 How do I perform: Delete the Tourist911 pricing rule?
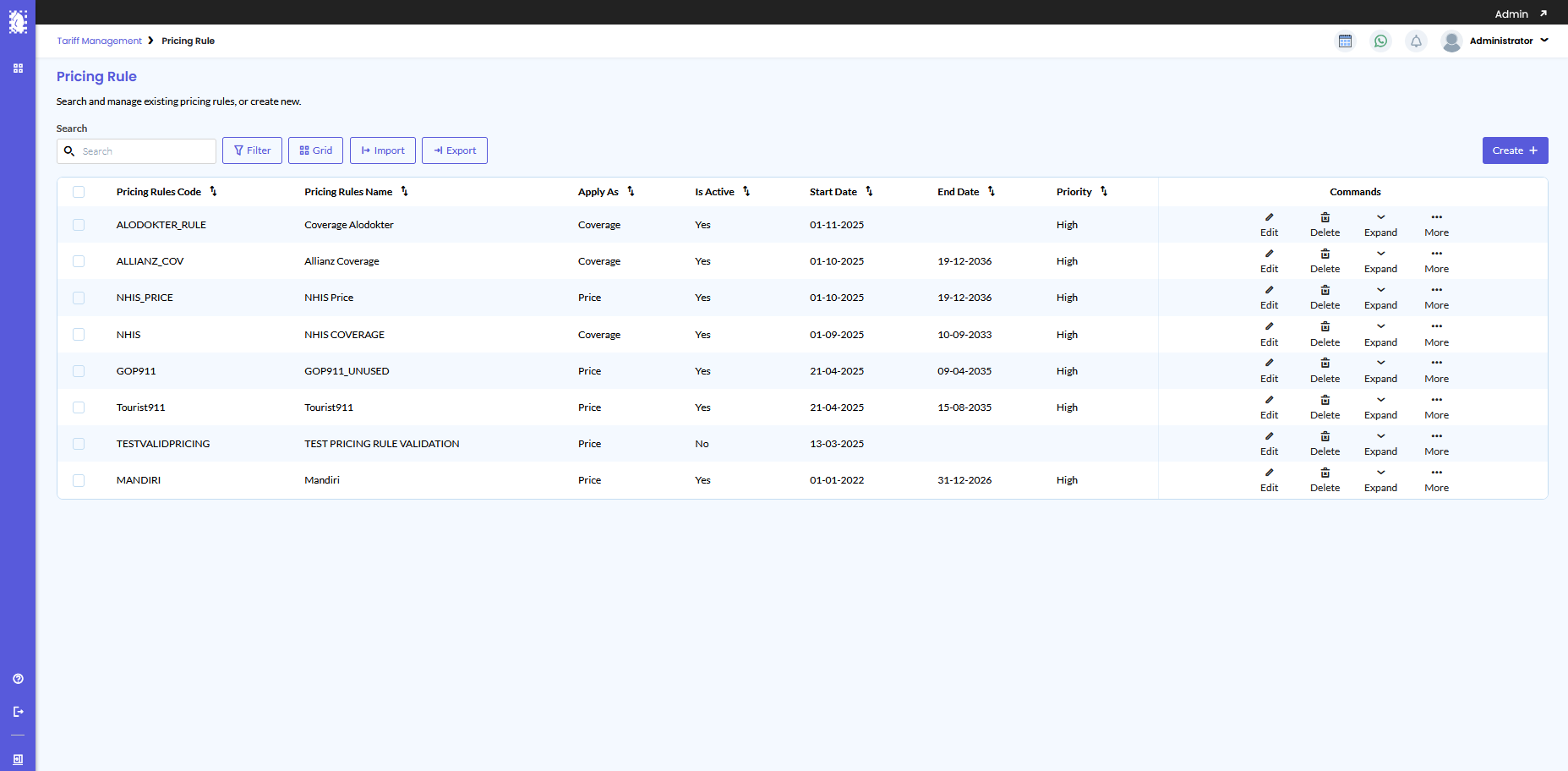(1325, 407)
